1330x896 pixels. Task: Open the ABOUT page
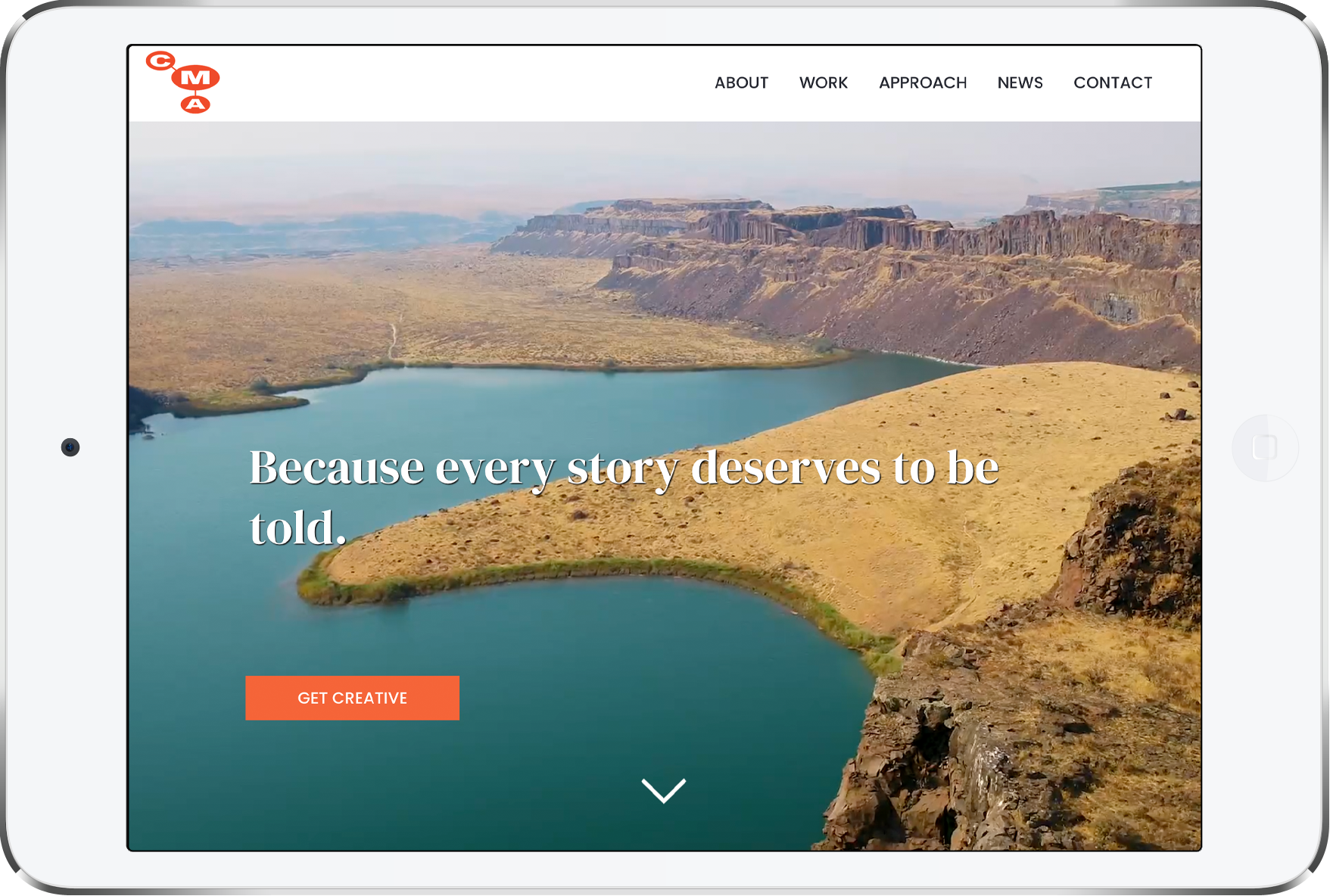click(x=741, y=82)
